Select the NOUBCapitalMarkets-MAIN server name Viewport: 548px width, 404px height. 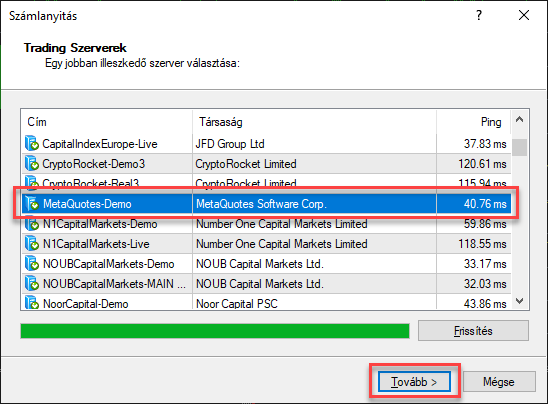point(114,283)
